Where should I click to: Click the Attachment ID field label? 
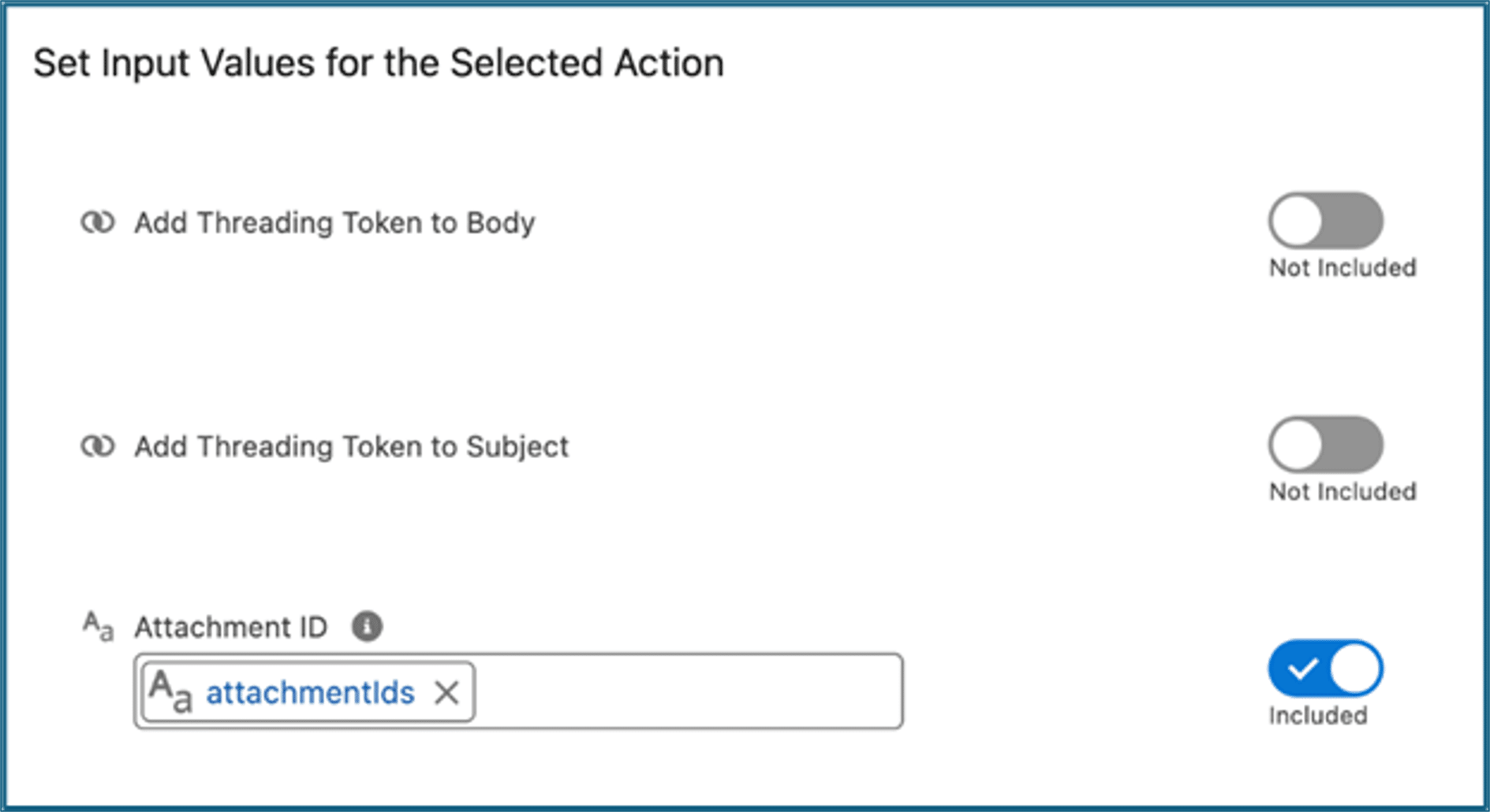[230, 628]
